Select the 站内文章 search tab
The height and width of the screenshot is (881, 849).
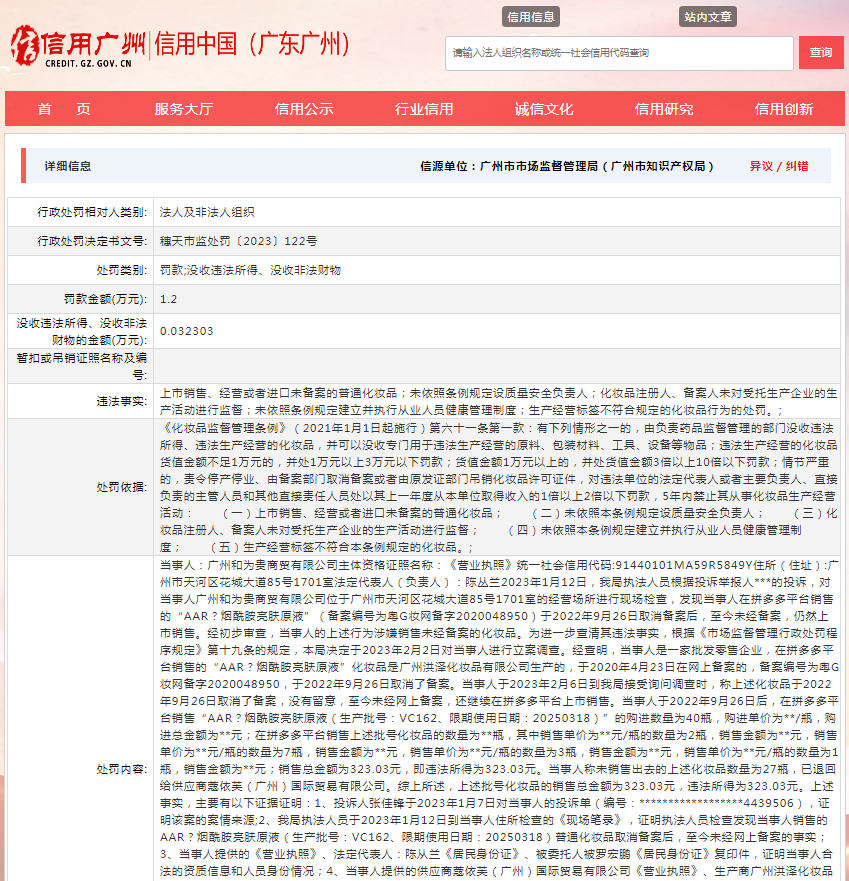click(x=707, y=17)
